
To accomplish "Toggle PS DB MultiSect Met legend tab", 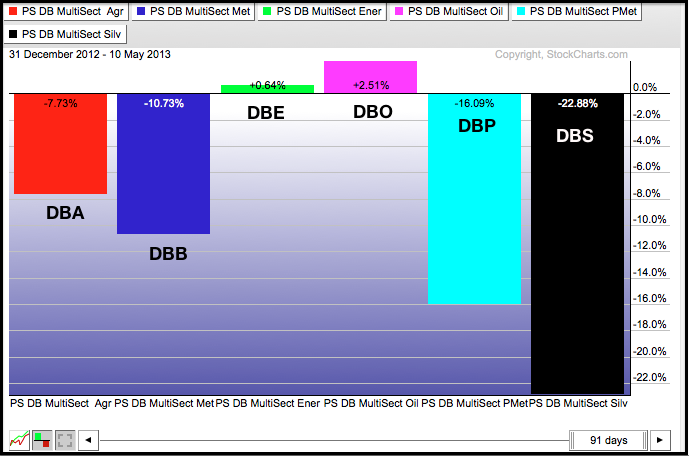I will (x=193, y=11).
